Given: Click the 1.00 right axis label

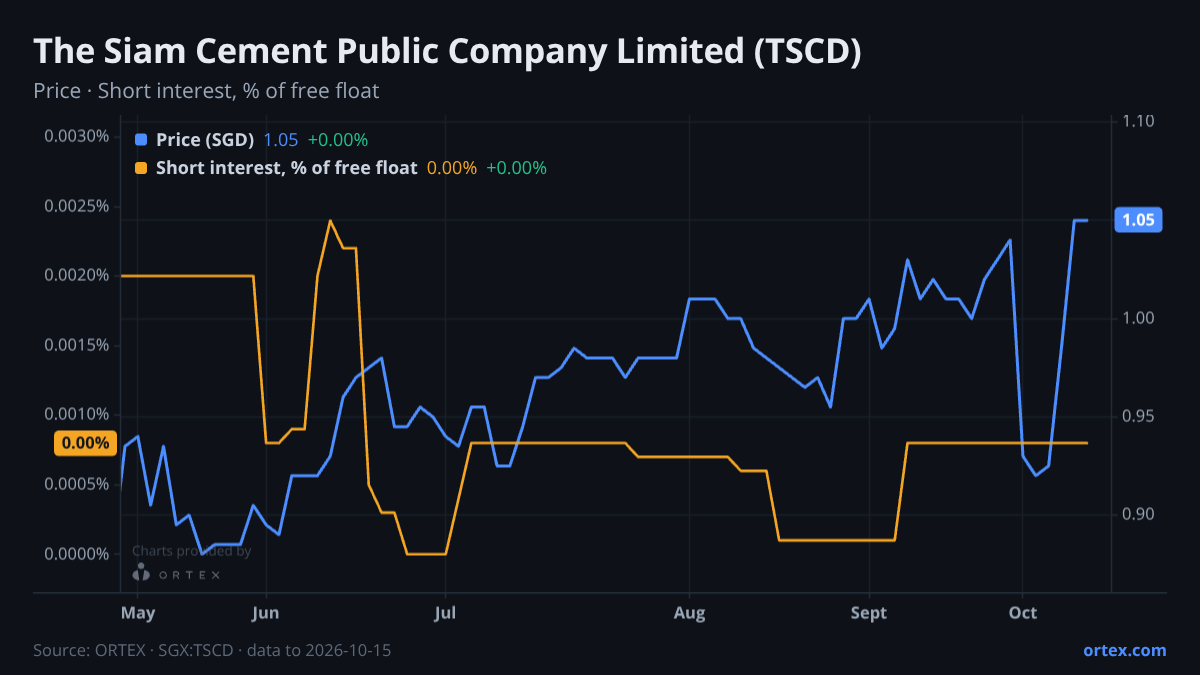Looking at the screenshot, I should click(1139, 318).
